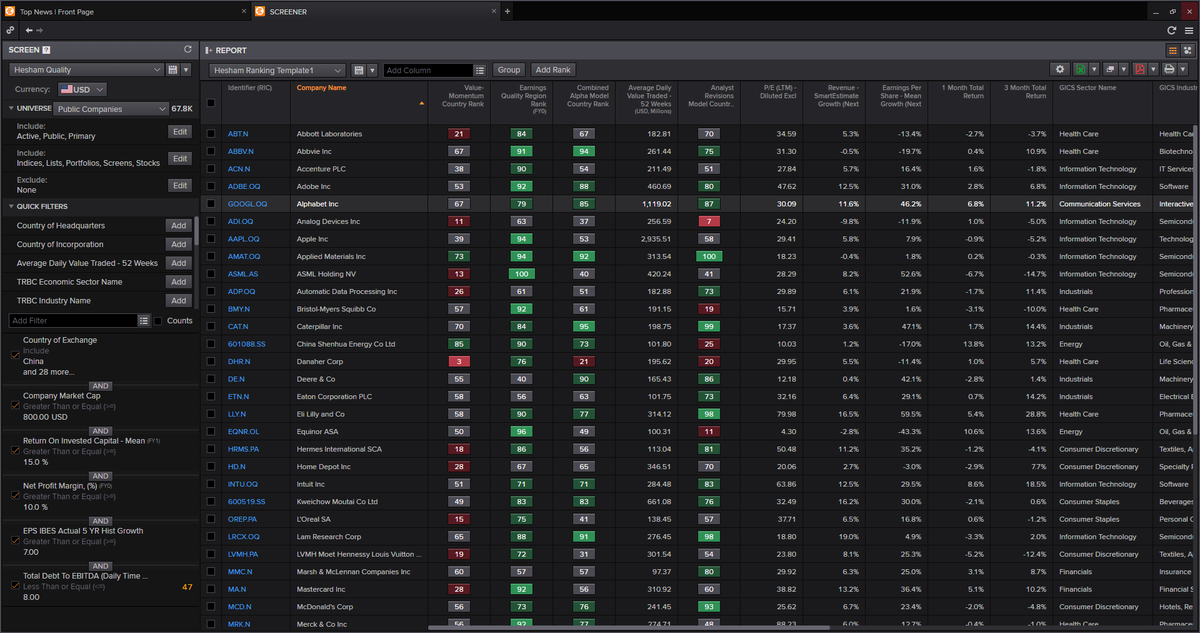Tick the checkbox for ABT.N row
This screenshot has width=1200, height=633.
pos(210,133)
